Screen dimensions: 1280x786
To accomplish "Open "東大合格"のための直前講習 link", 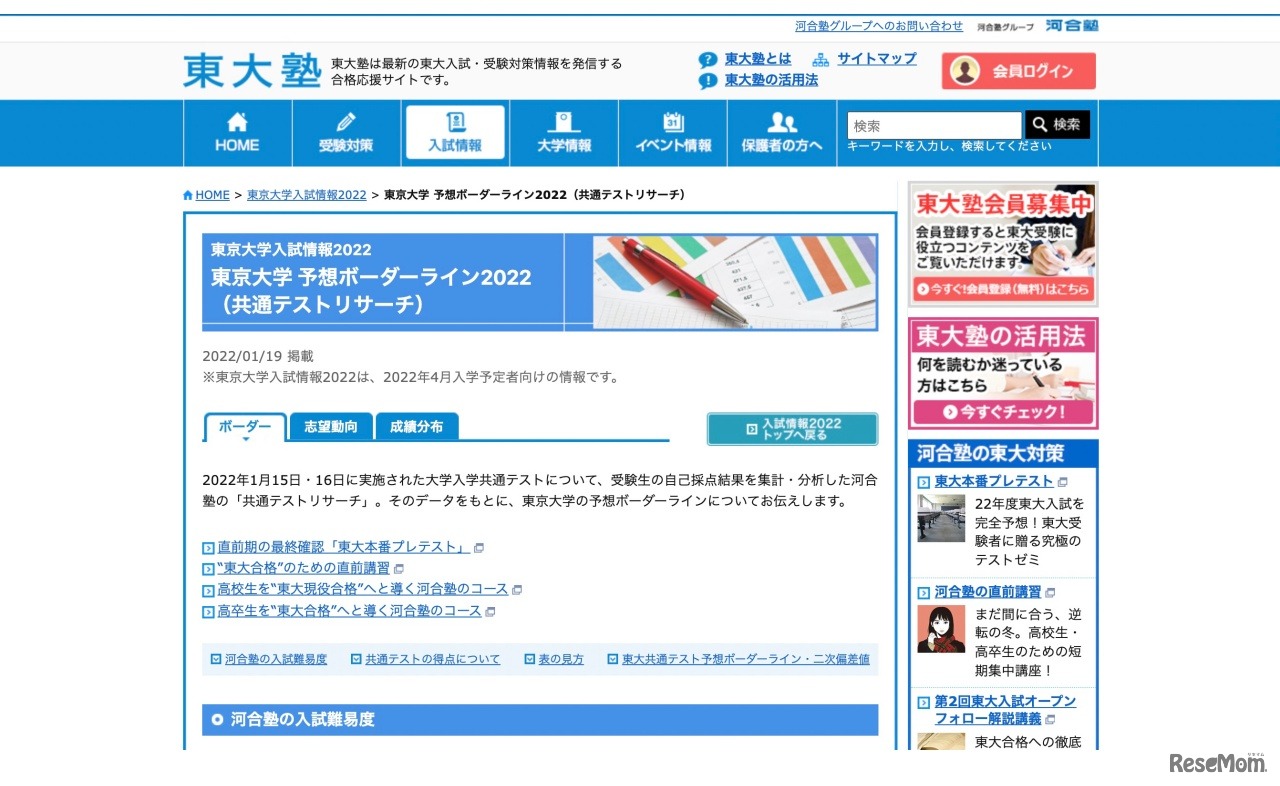I will [x=303, y=568].
